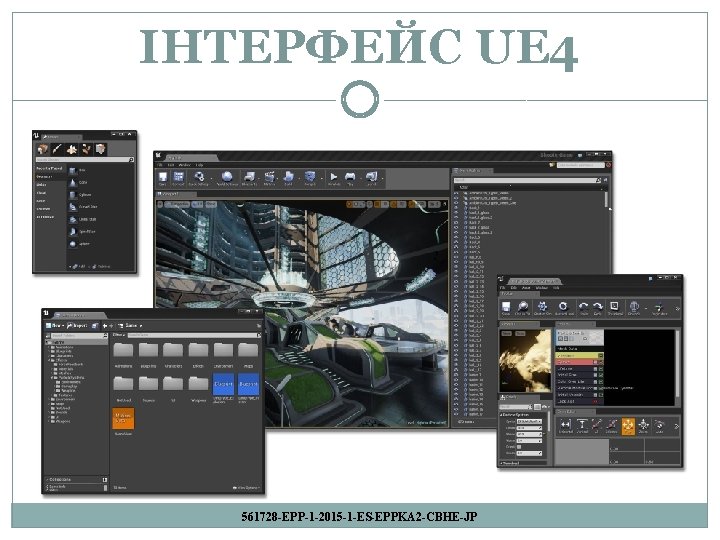The image size is (720, 540).
Task: Select Foliage mode icon in Modes panel
Action: [x=86, y=149]
